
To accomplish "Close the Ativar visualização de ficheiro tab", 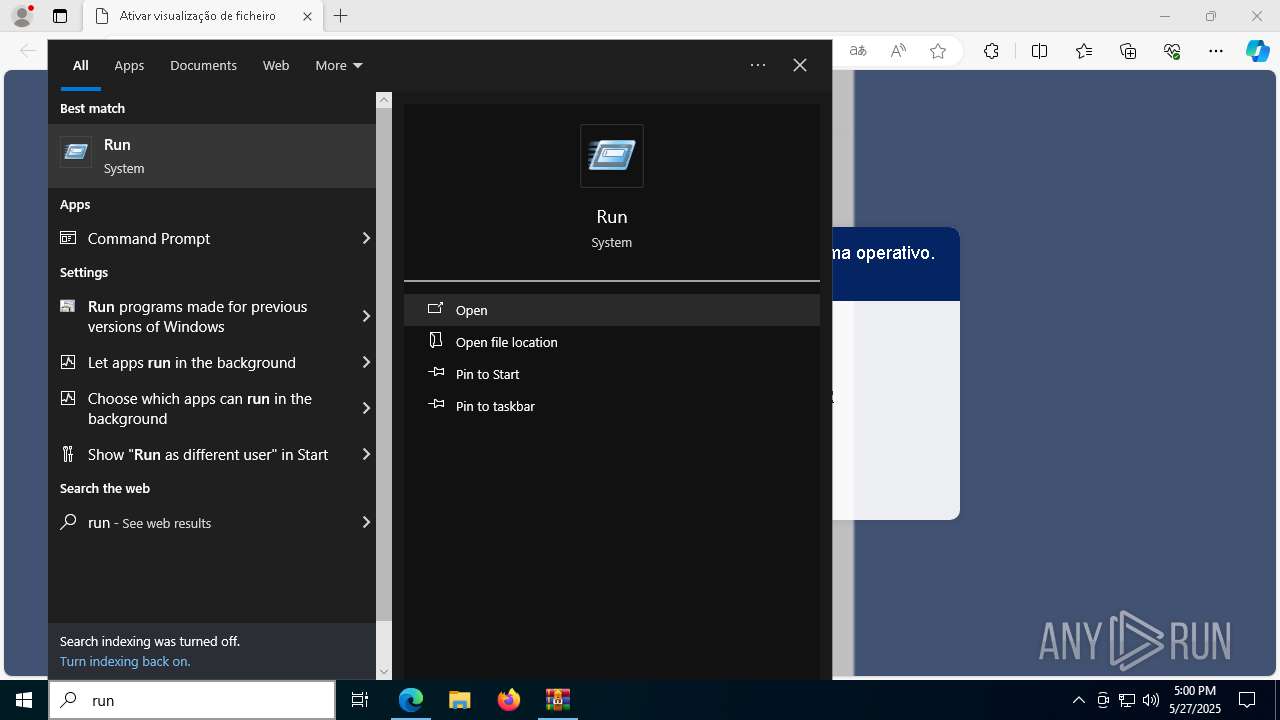I will (307, 16).
